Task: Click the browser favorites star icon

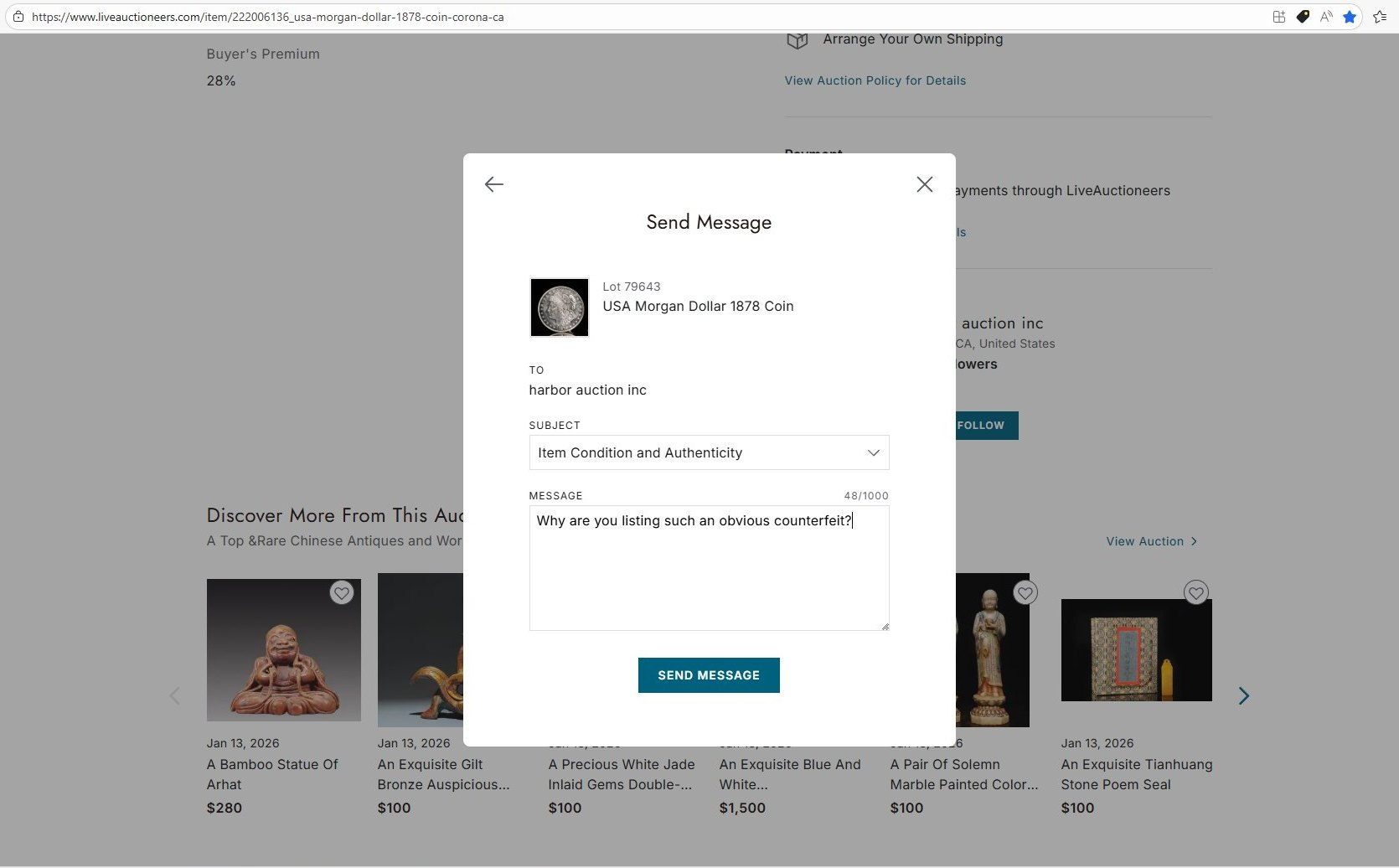Action: tap(1350, 17)
